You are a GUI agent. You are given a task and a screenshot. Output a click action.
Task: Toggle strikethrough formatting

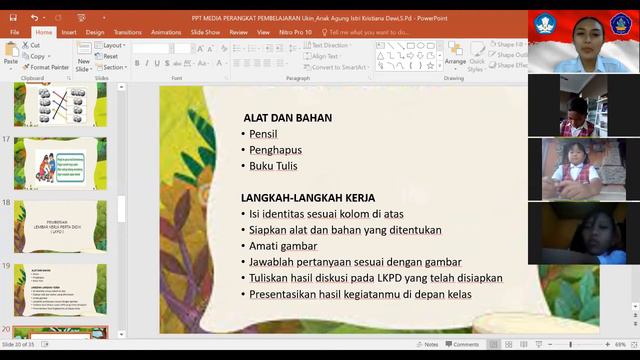pyautogui.click(x=177, y=63)
